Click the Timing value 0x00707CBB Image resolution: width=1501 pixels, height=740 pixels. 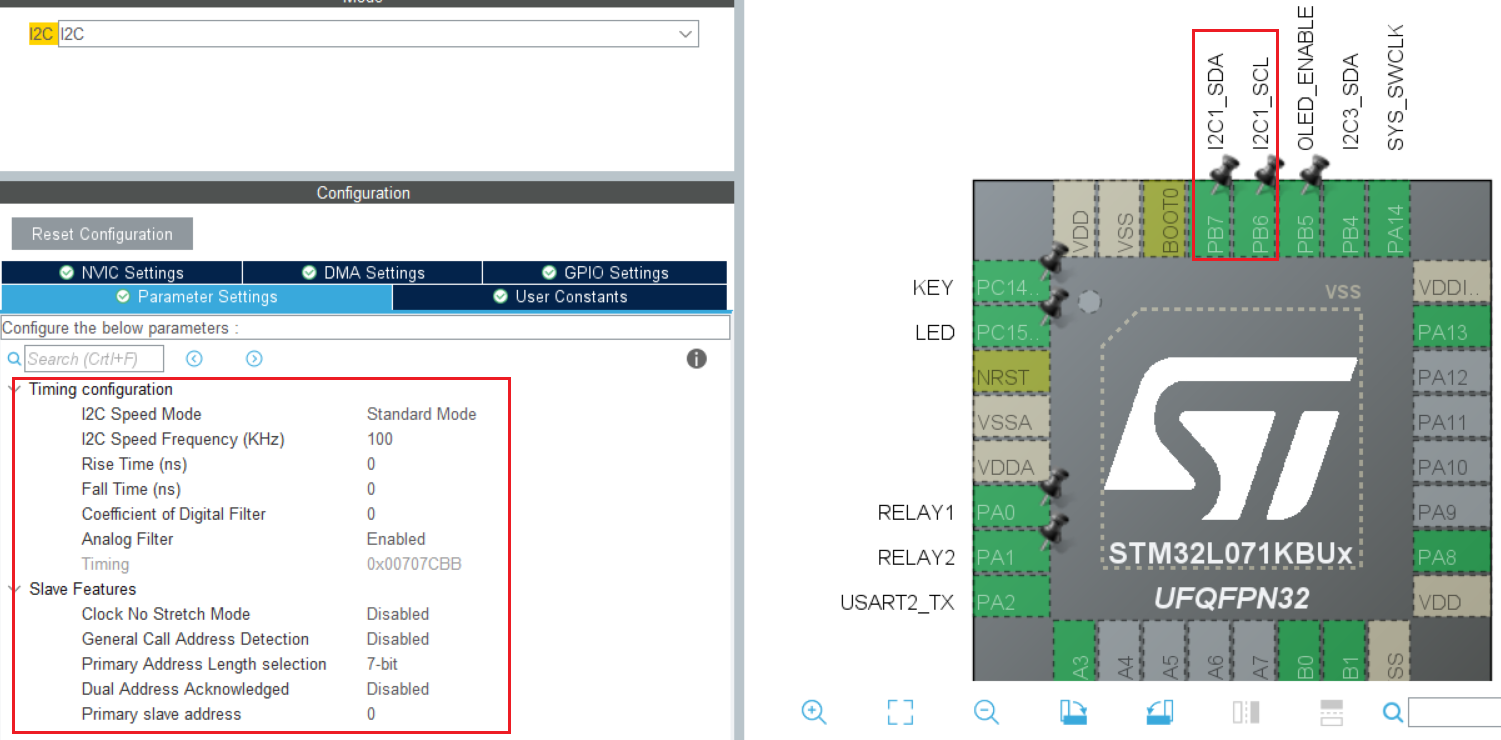(x=414, y=564)
